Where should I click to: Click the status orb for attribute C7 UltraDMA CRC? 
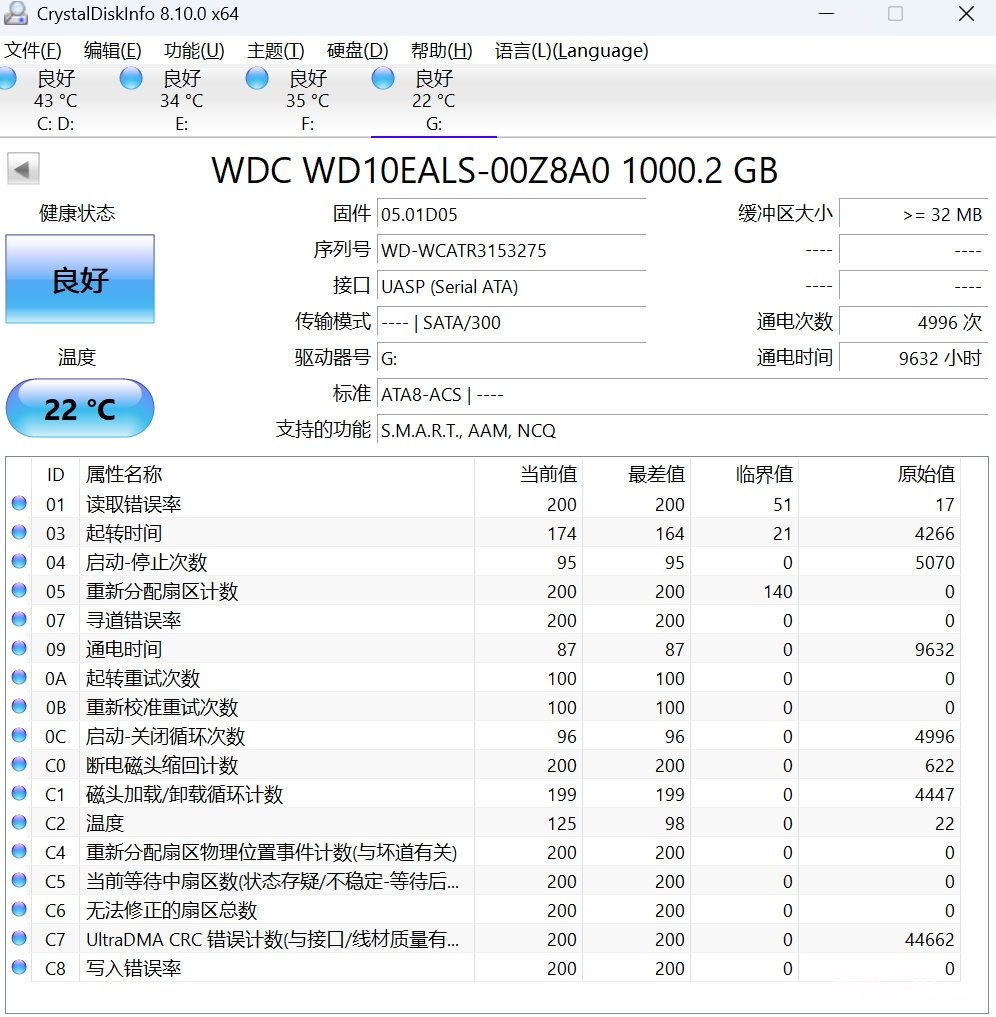coord(19,939)
